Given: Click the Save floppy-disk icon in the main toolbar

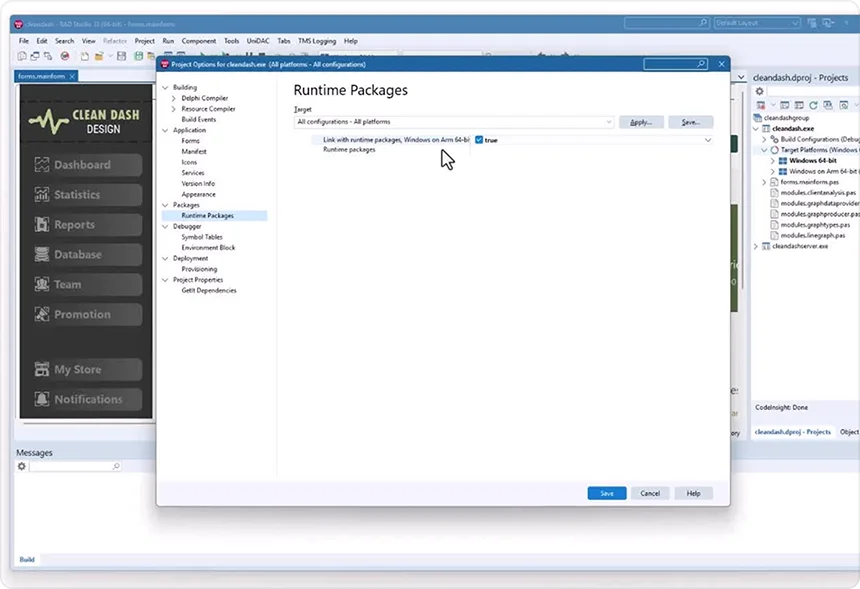Looking at the screenshot, I should point(122,56).
